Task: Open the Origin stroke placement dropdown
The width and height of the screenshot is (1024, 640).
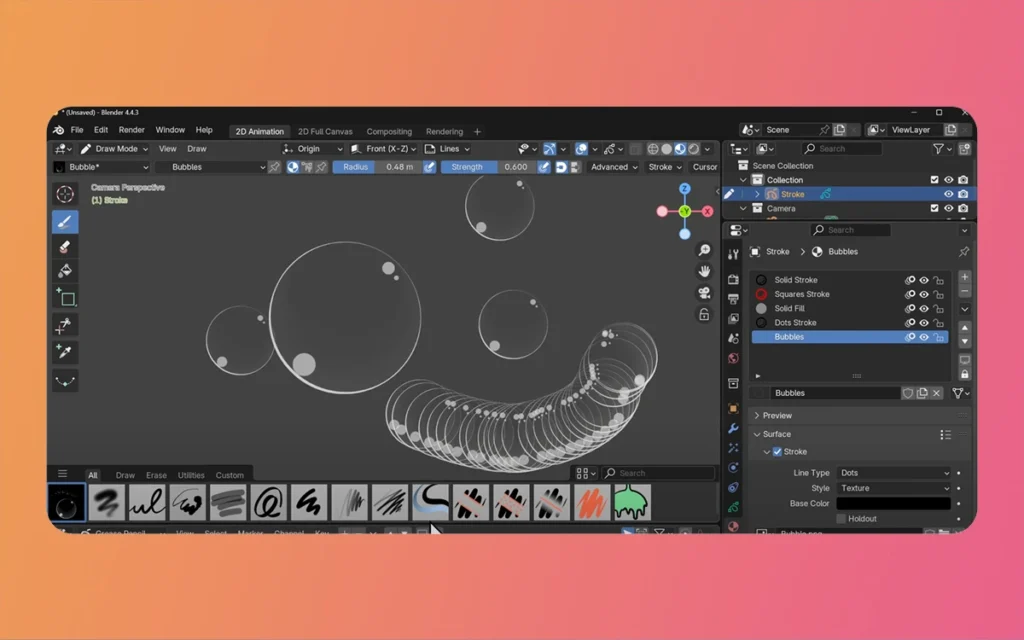Action: pyautogui.click(x=312, y=149)
